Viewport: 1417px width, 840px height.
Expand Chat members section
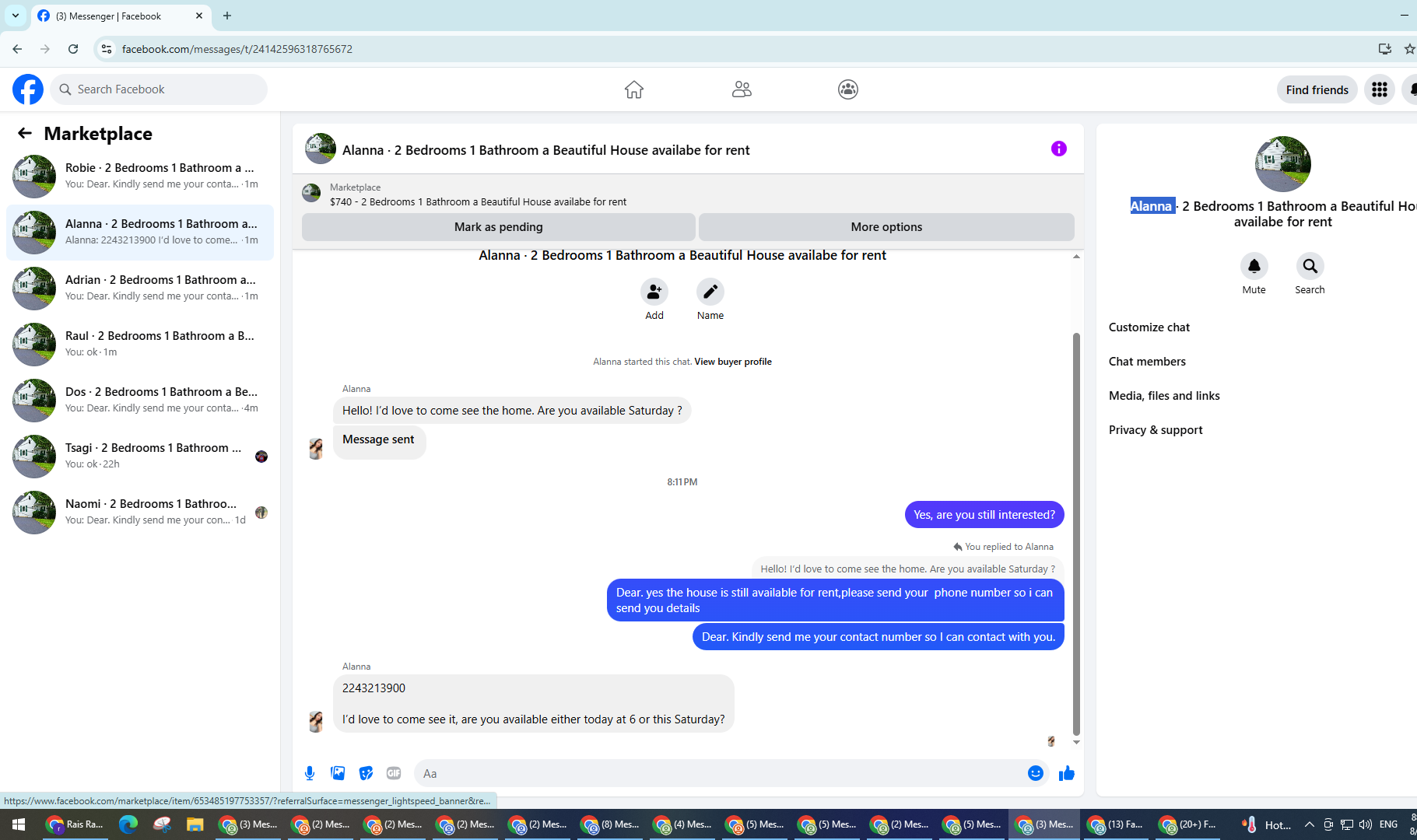tap(1147, 362)
